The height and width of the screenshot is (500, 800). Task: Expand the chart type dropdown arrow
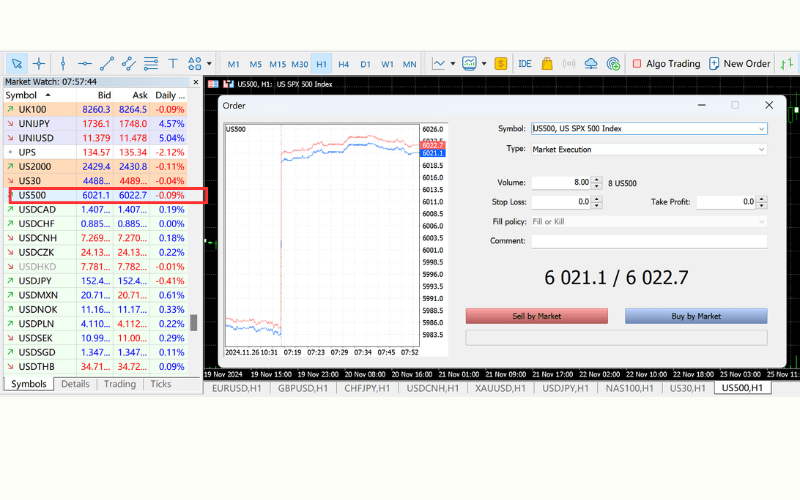(453, 63)
